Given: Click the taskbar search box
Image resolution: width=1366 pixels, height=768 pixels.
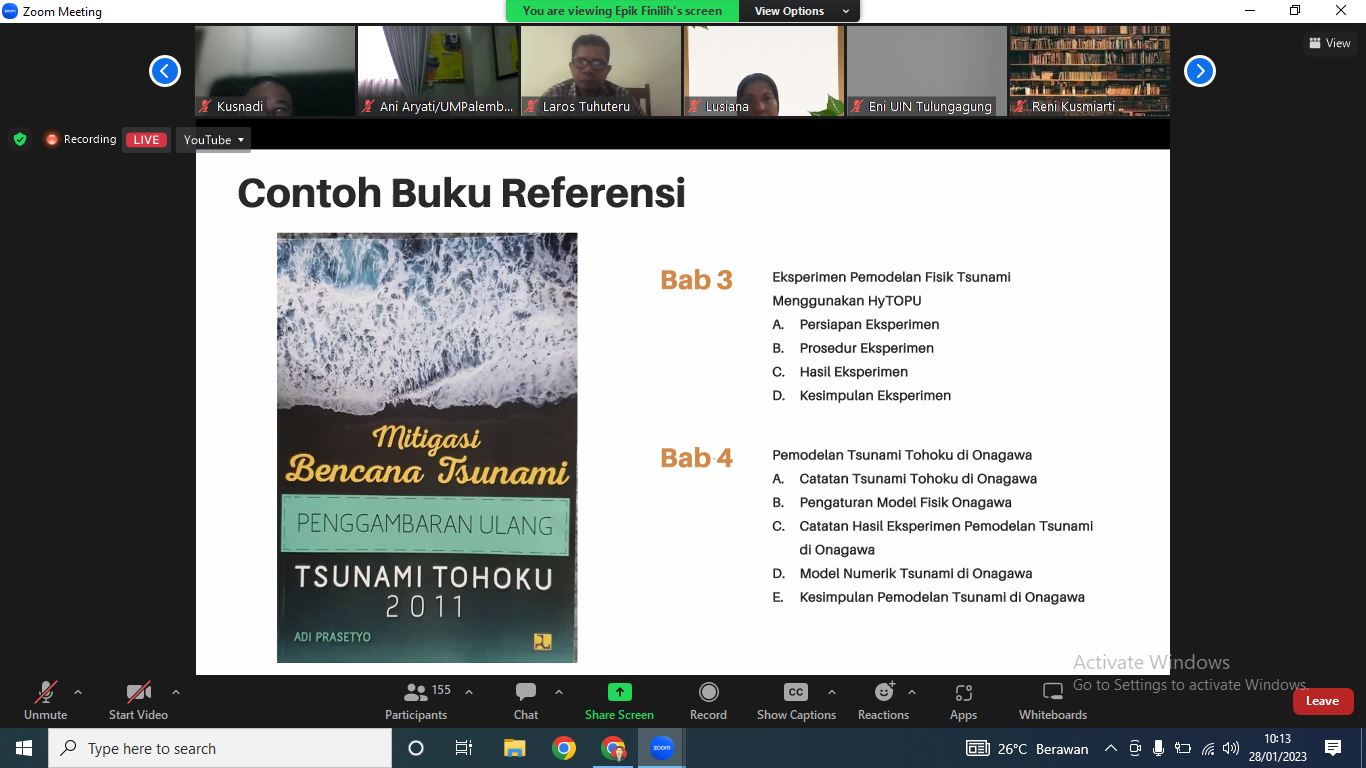Looking at the screenshot, I should [x=219, y=748].
